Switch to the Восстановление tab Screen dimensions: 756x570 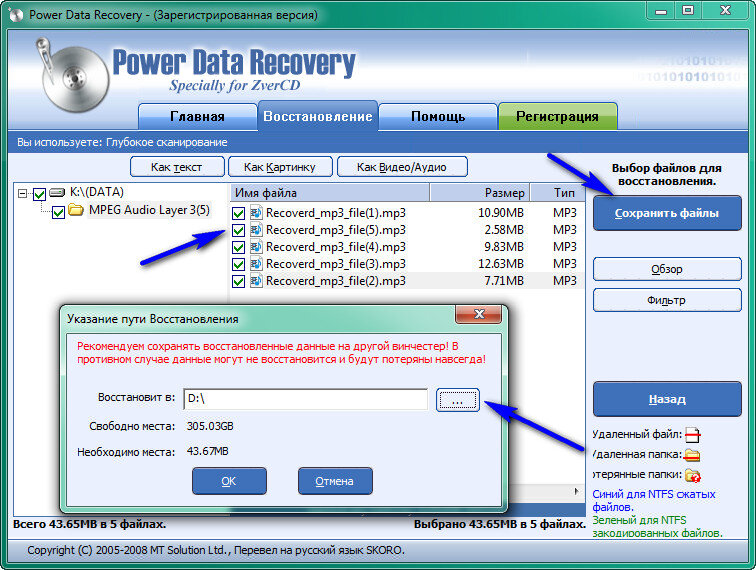[x=318, y=116]
